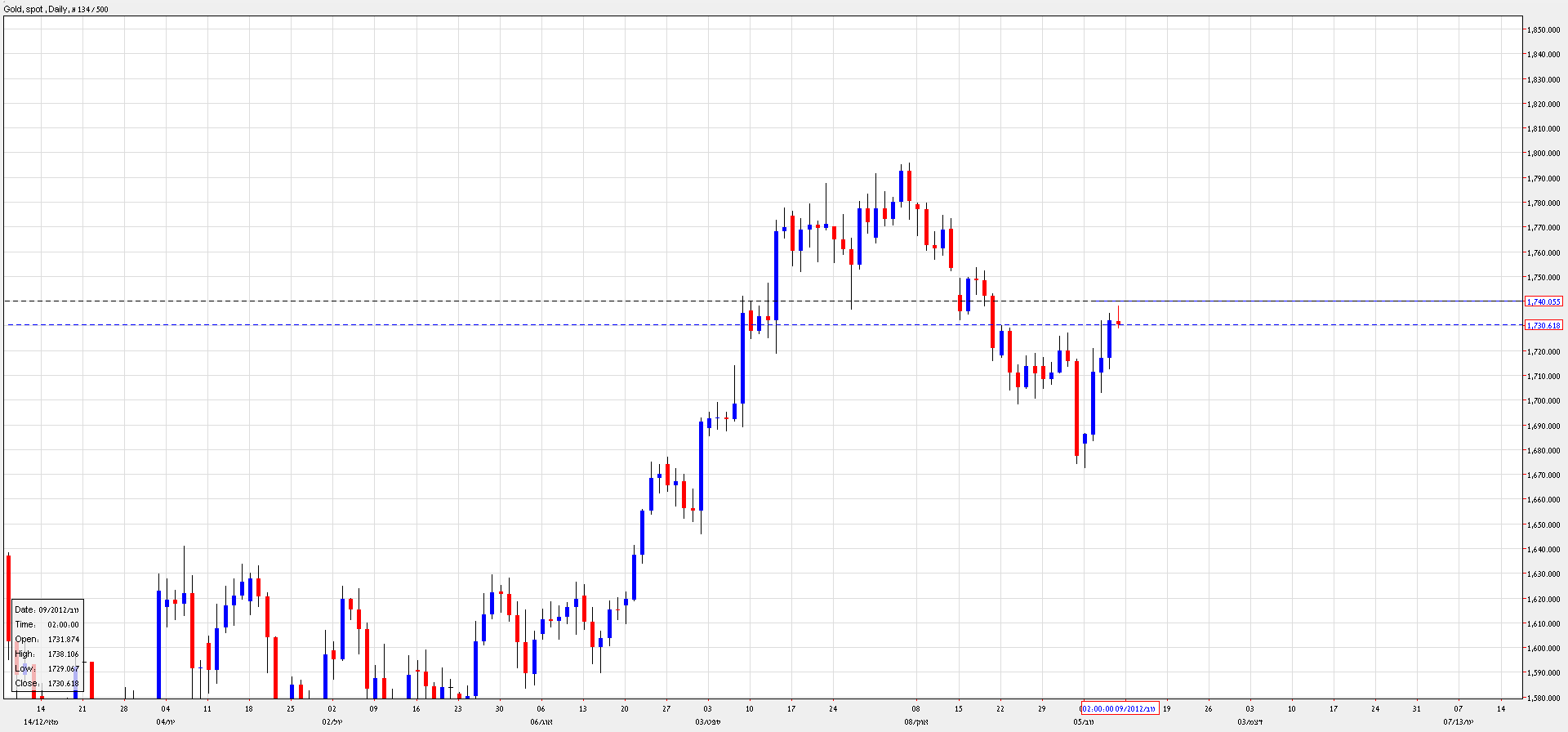Click the Date row in the data box

(x=47, y=609)
